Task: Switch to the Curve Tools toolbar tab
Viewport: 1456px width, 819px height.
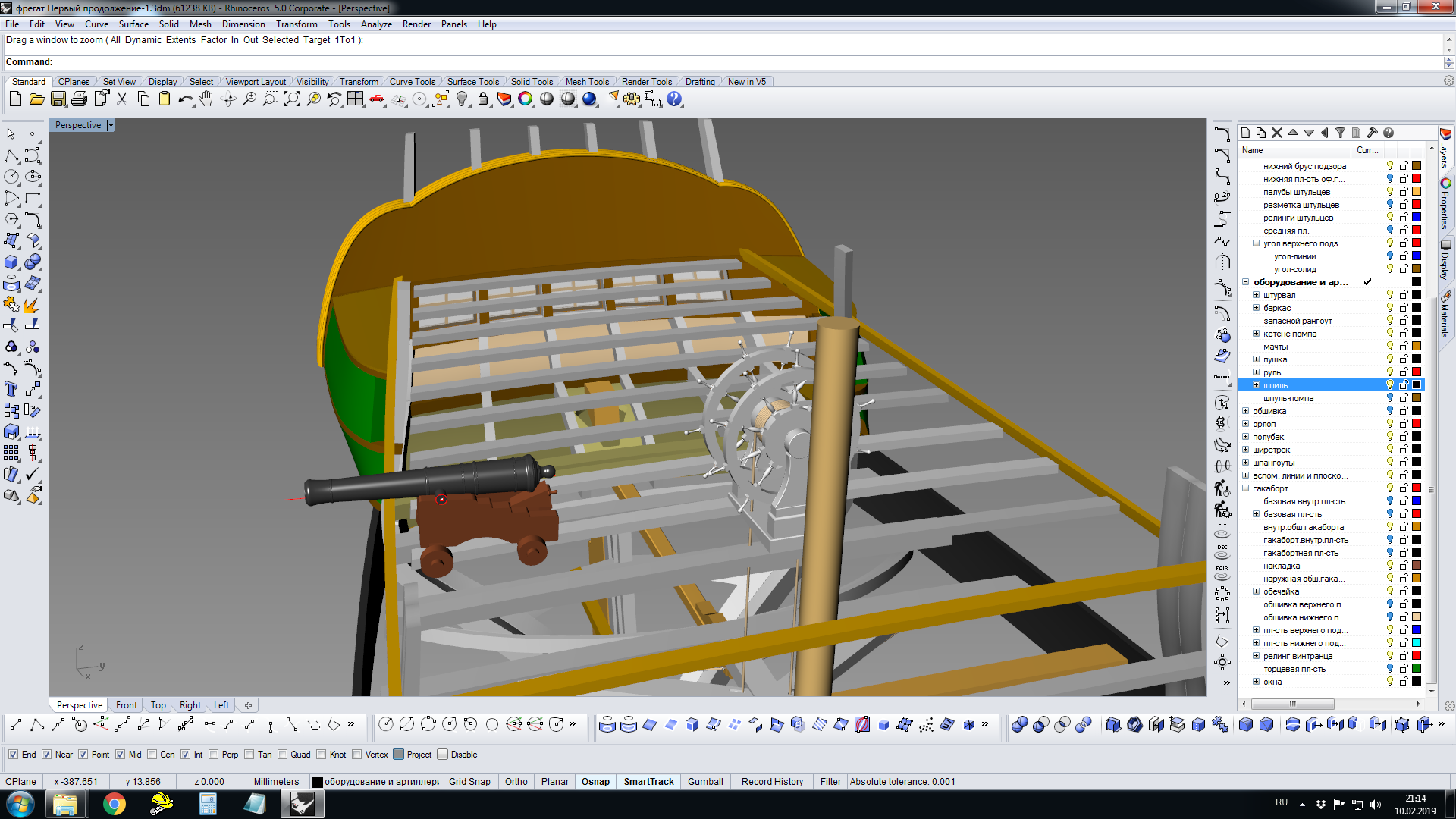Action: 412,82
